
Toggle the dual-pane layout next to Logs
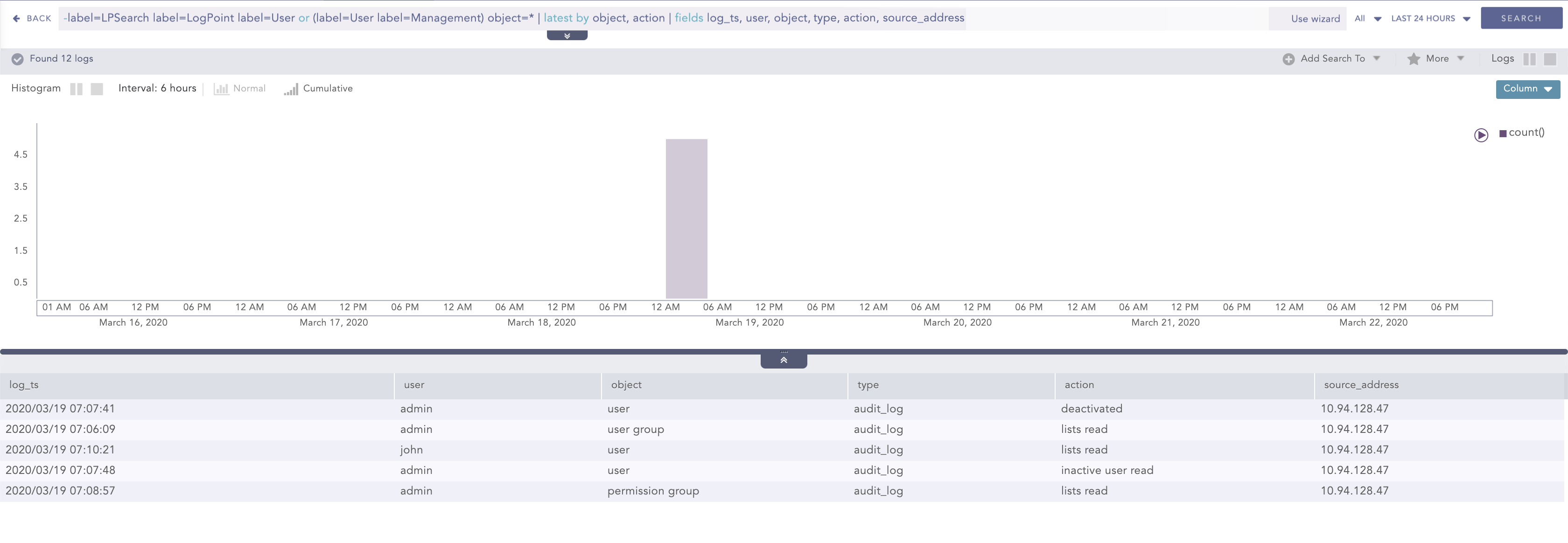click(1530, 59)
